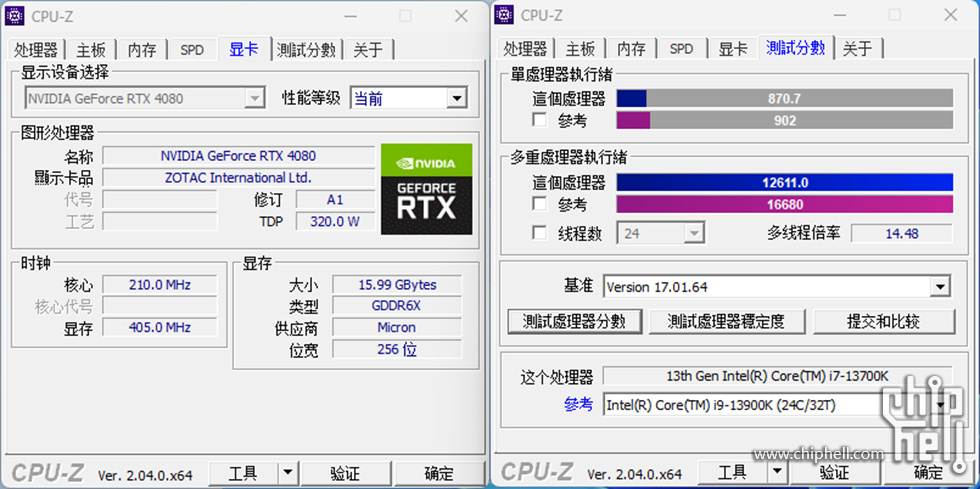The height and width of the screenshot is (489, 980).
Task: Select SPD tab in left window
Action: [192, 50]
